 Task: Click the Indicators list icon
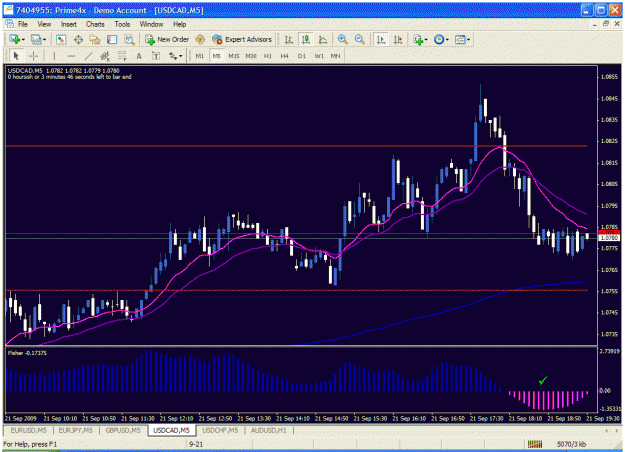pos(418,39)
